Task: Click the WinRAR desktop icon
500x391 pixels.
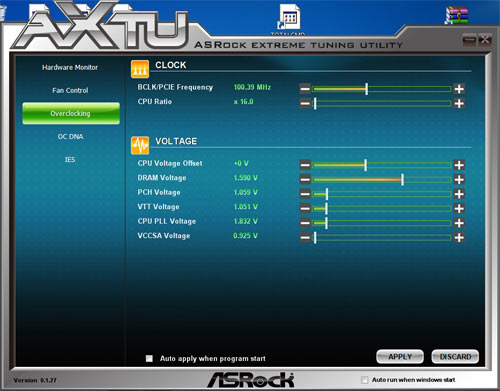Action: pyautogui.click(x=457, y=15)
